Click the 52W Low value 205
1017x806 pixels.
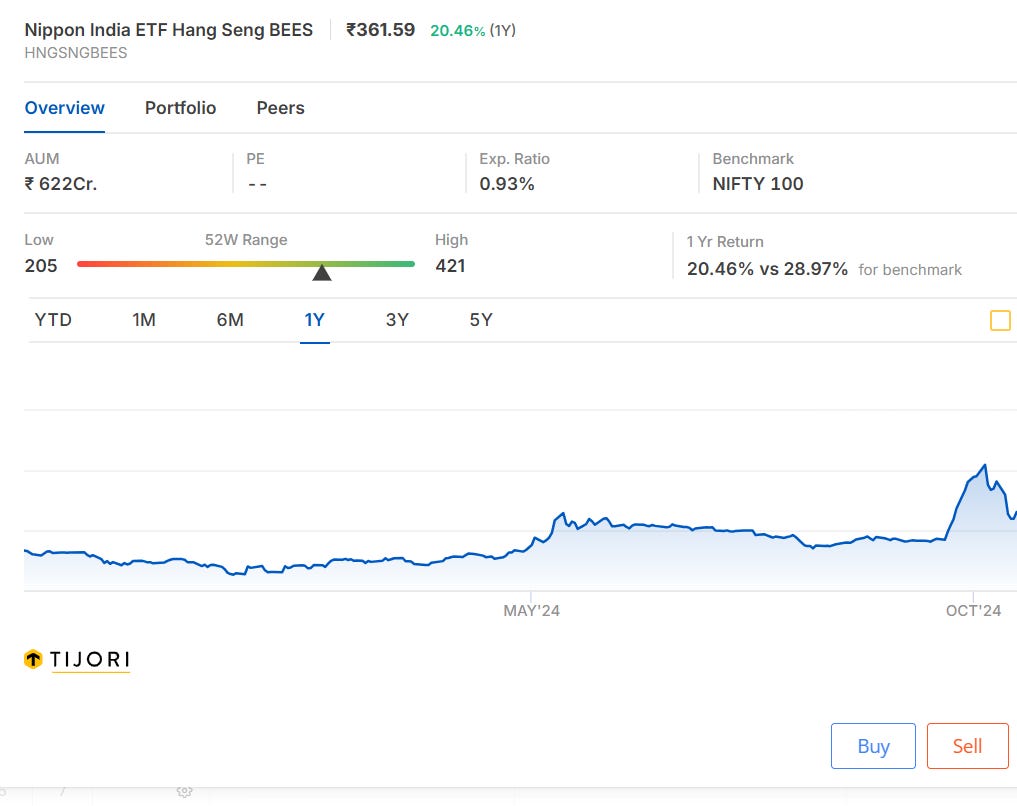tap(41, 266)
